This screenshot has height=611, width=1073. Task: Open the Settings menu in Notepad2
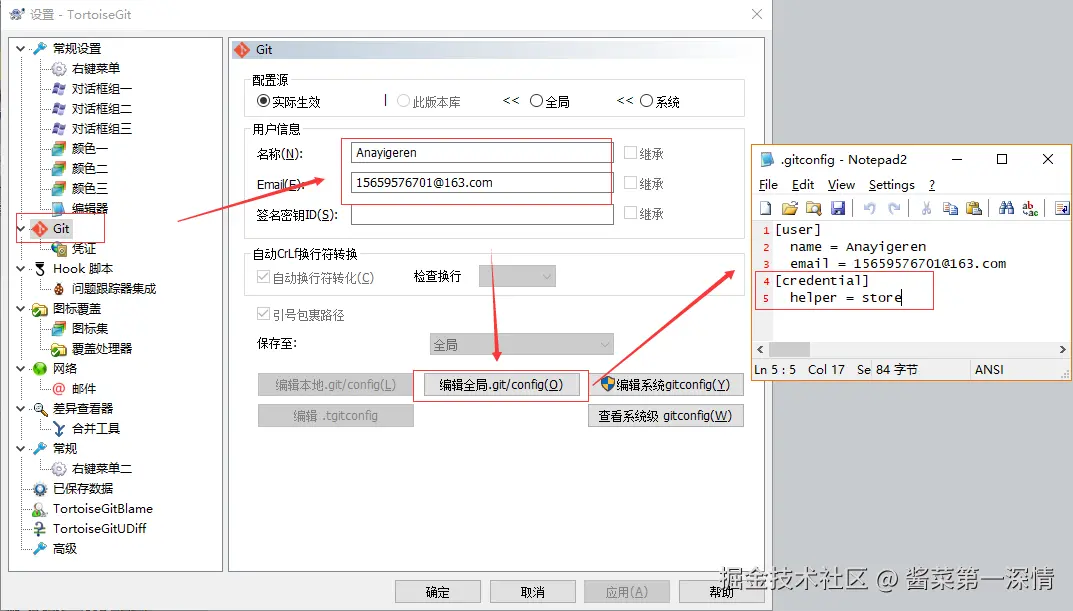892,185
